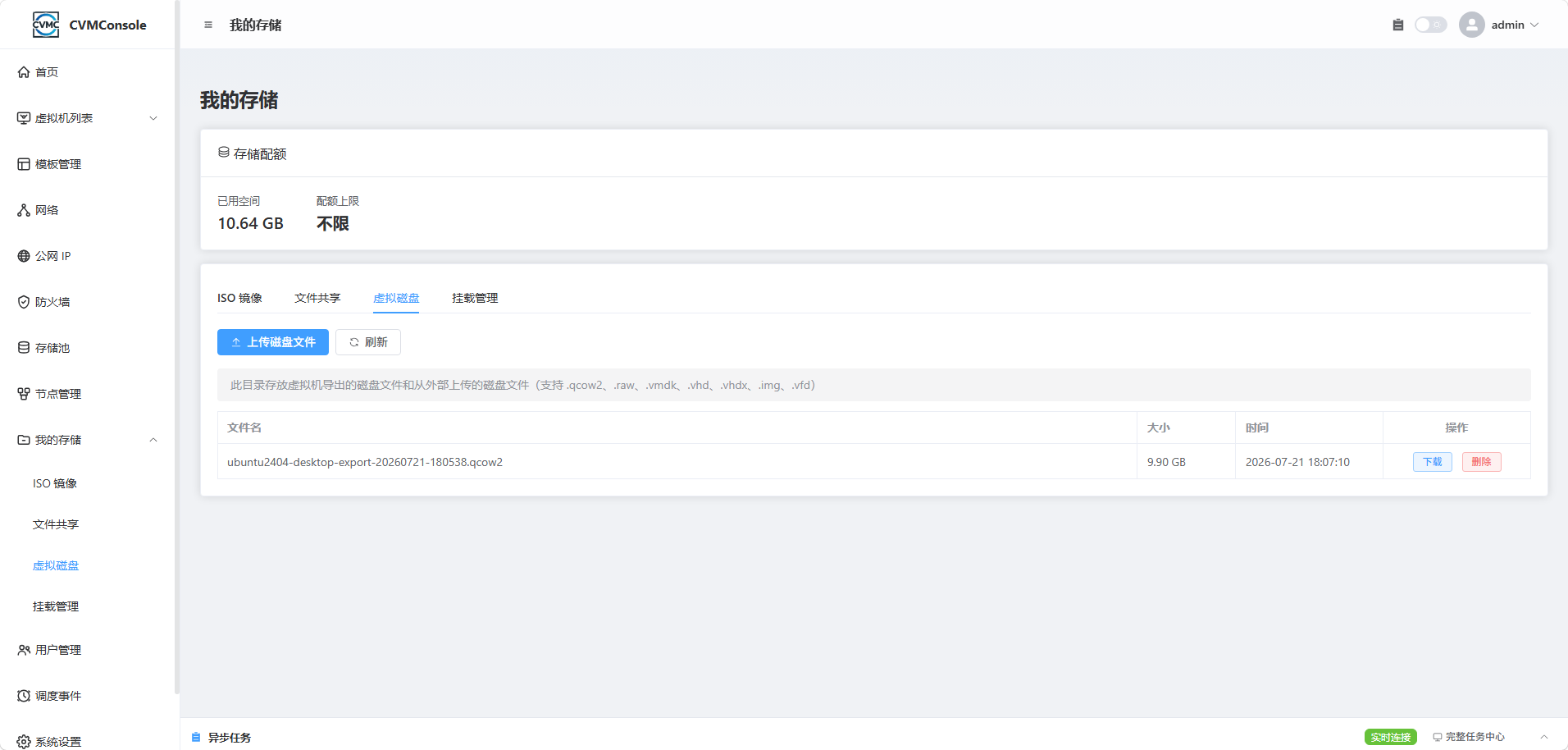This screenshot has width=1568, height=750.
Task: Switch to the 挂载管理 tab
Action: point(475,298)
